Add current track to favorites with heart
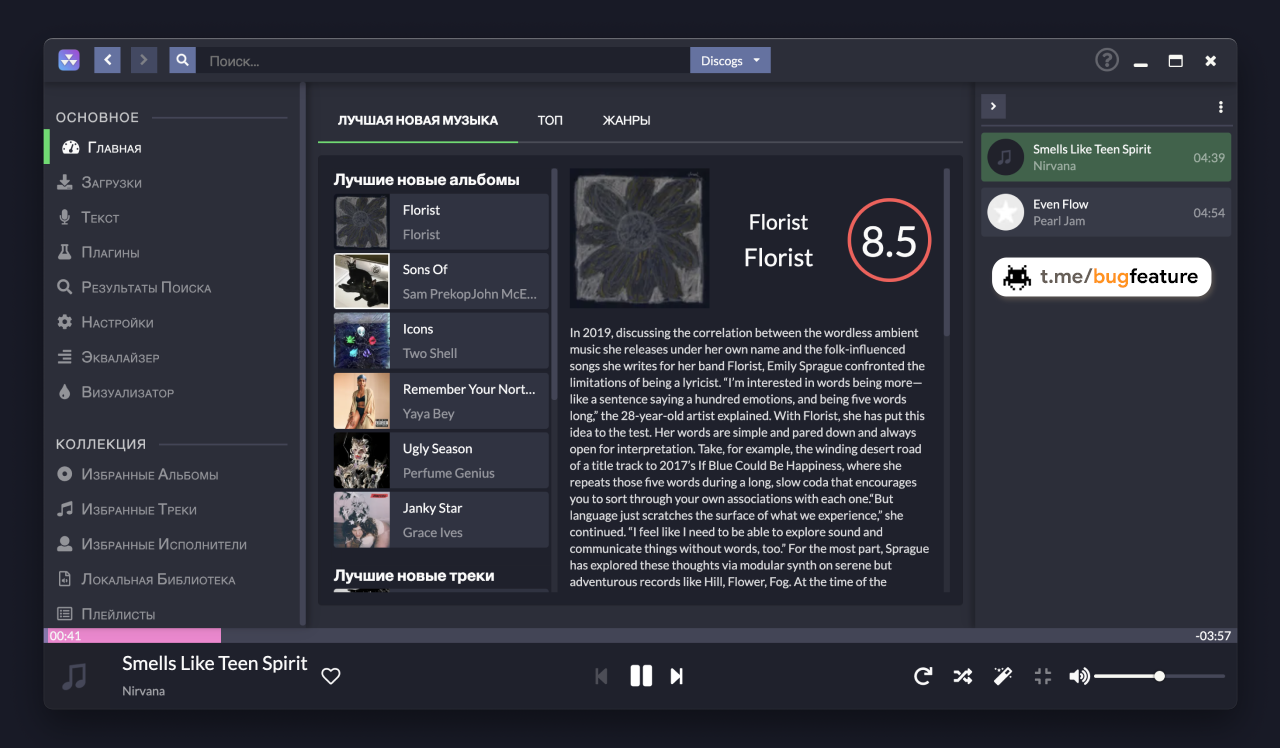The width and height of the screenshot is (1280, 748). coord(331,676)
